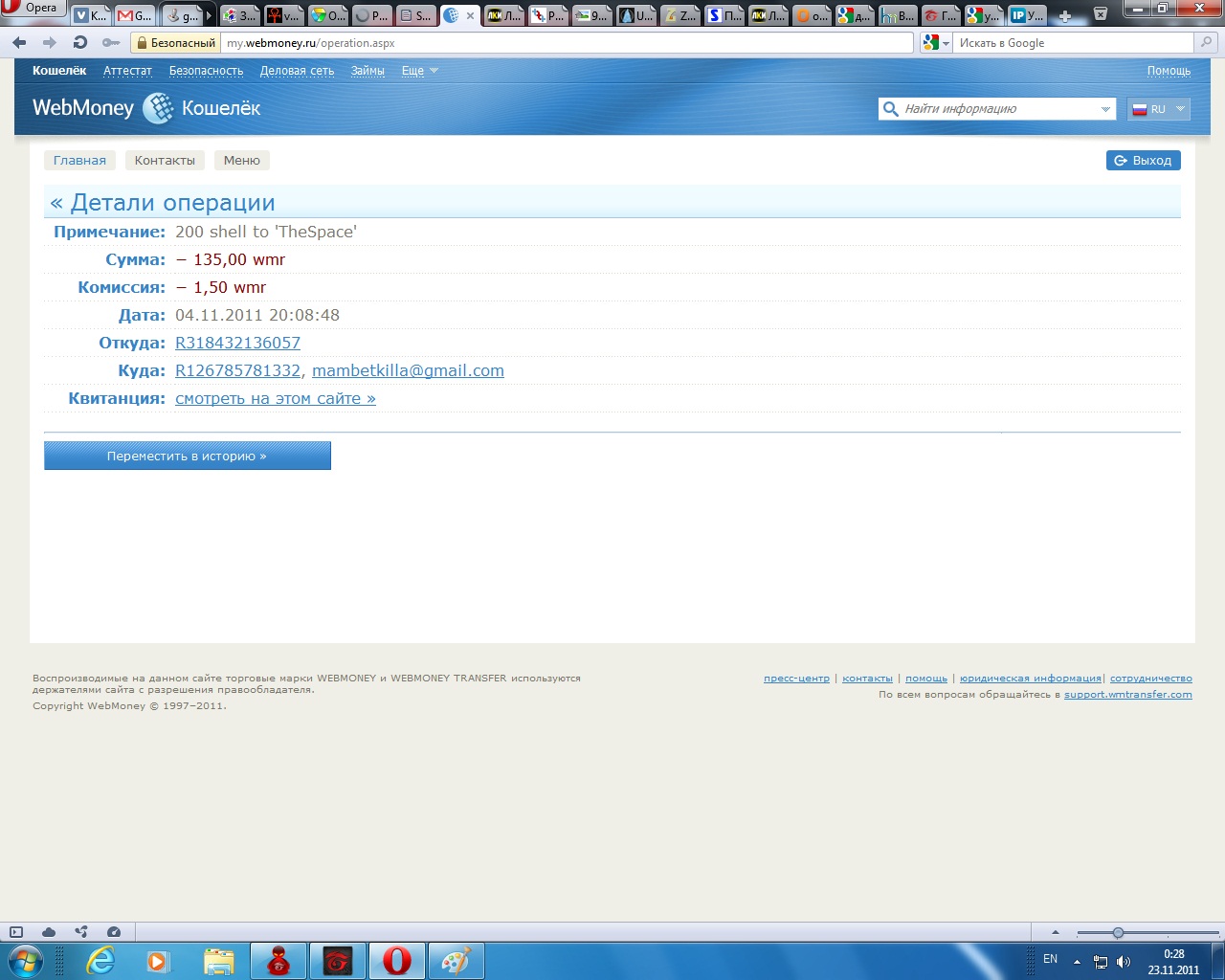Switch to the tab labeled U
This screenshot has height=980, width=1225.
coord(637,16)
